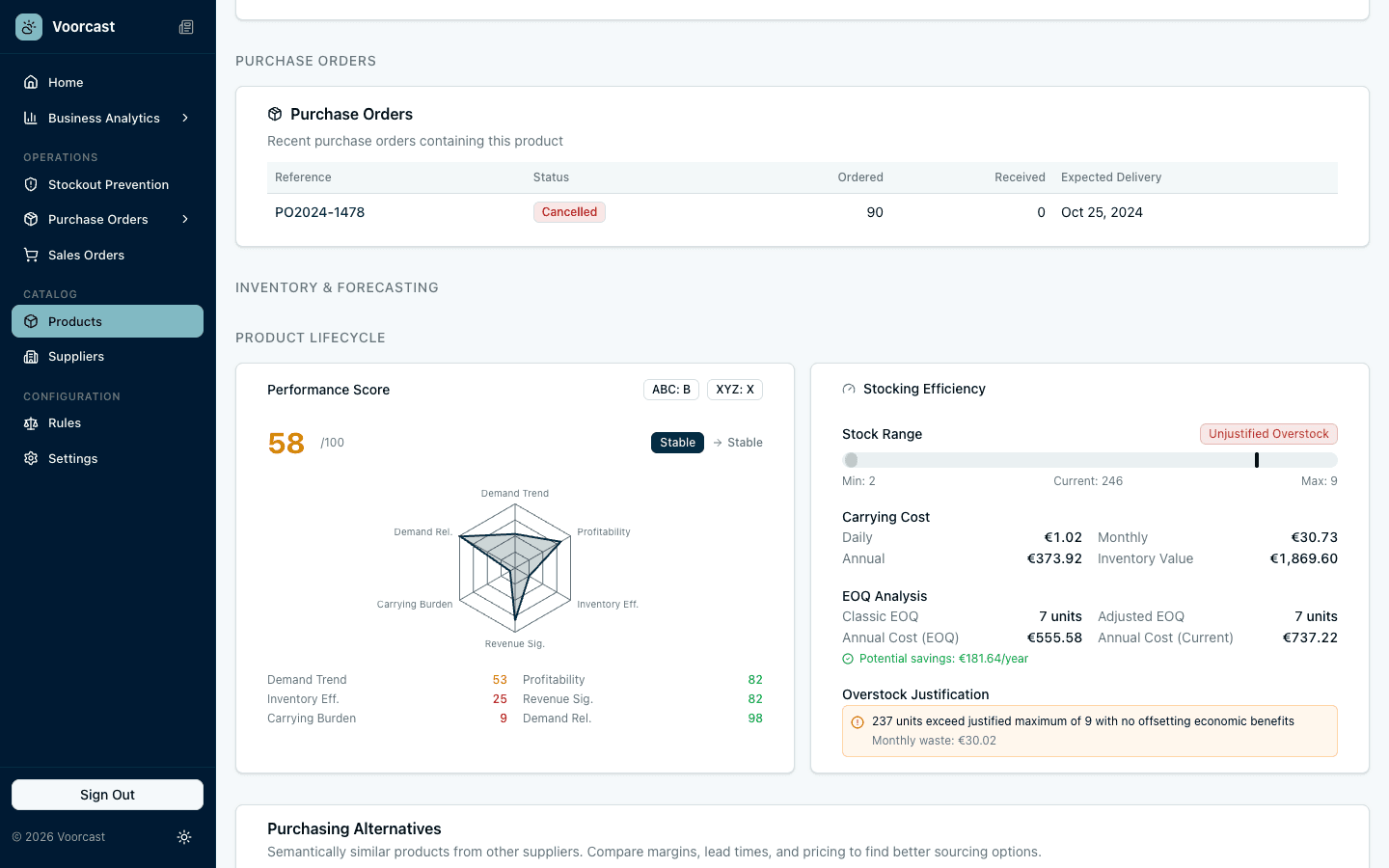Viewport: 1389px width, 868px height.
Task: Click the Suppliers building icon
Action: tap(31, 356)
